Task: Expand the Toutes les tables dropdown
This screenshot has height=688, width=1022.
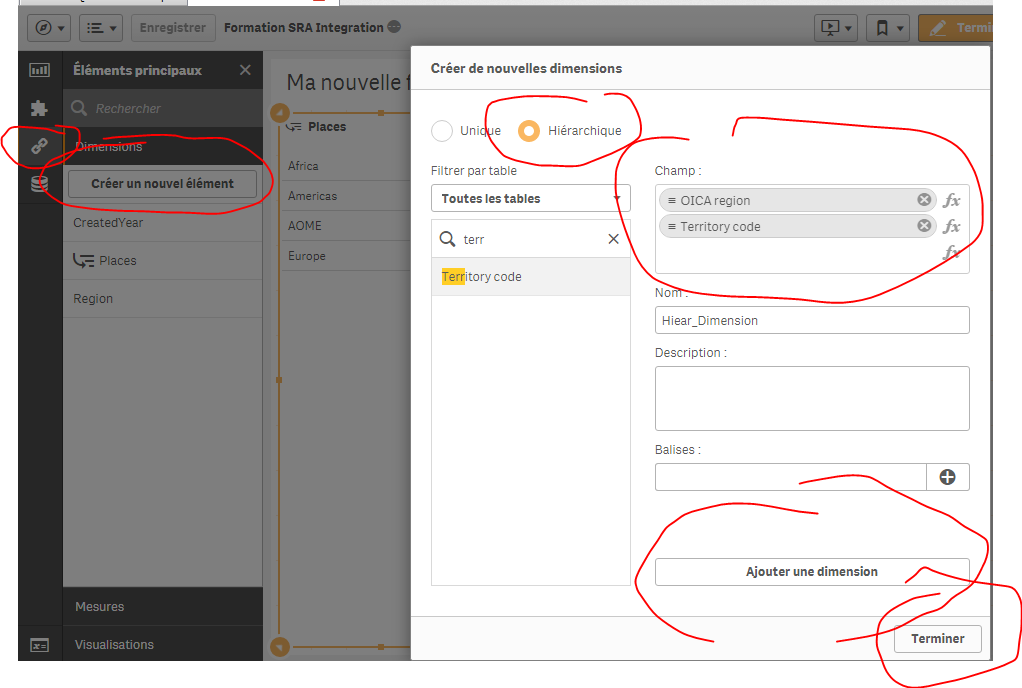Action: click(530, 198)
